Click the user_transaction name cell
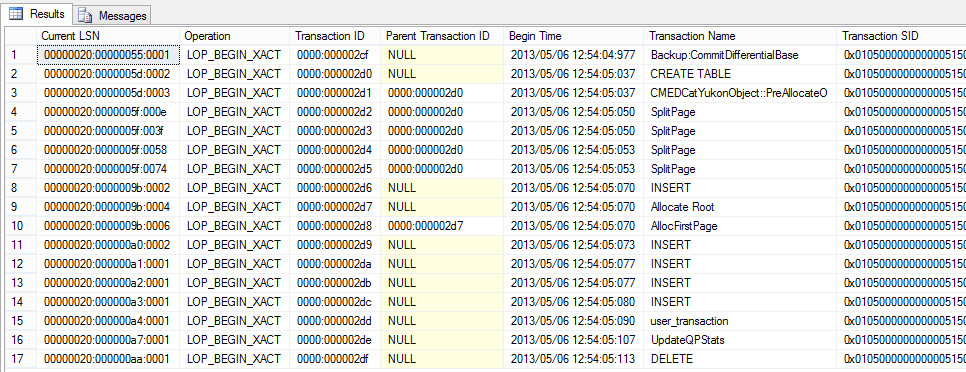 (741, 321)
